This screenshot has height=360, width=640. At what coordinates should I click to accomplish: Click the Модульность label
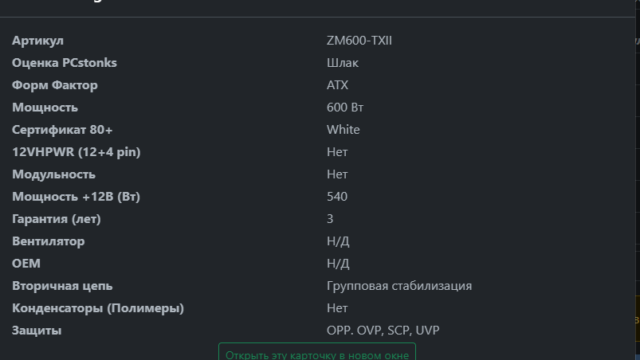pyautogui.click(x=53, y=175)
